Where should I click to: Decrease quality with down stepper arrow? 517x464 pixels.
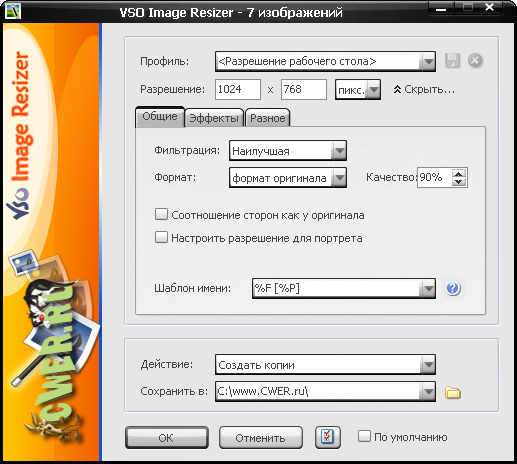[x=459, y=182]
